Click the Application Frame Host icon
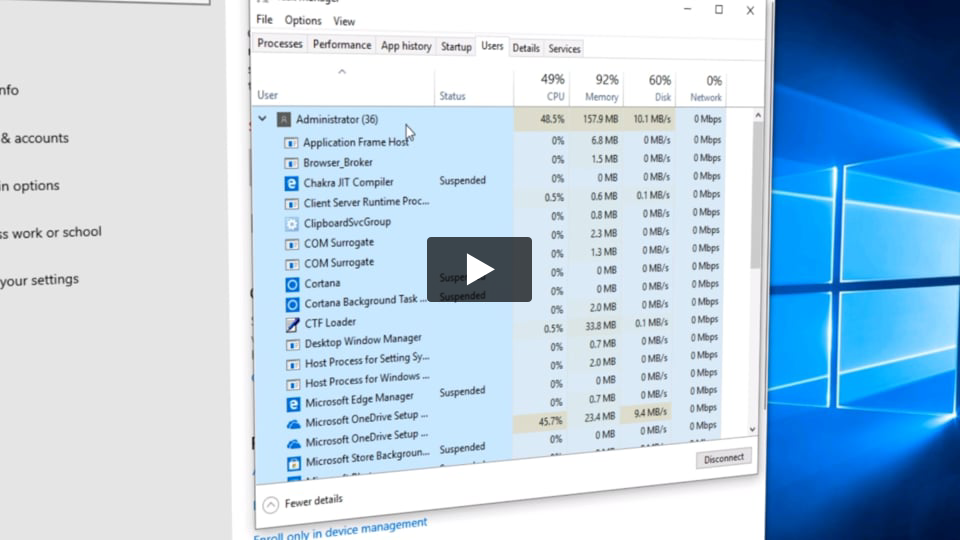960x540 pixels. click(291, 143)
